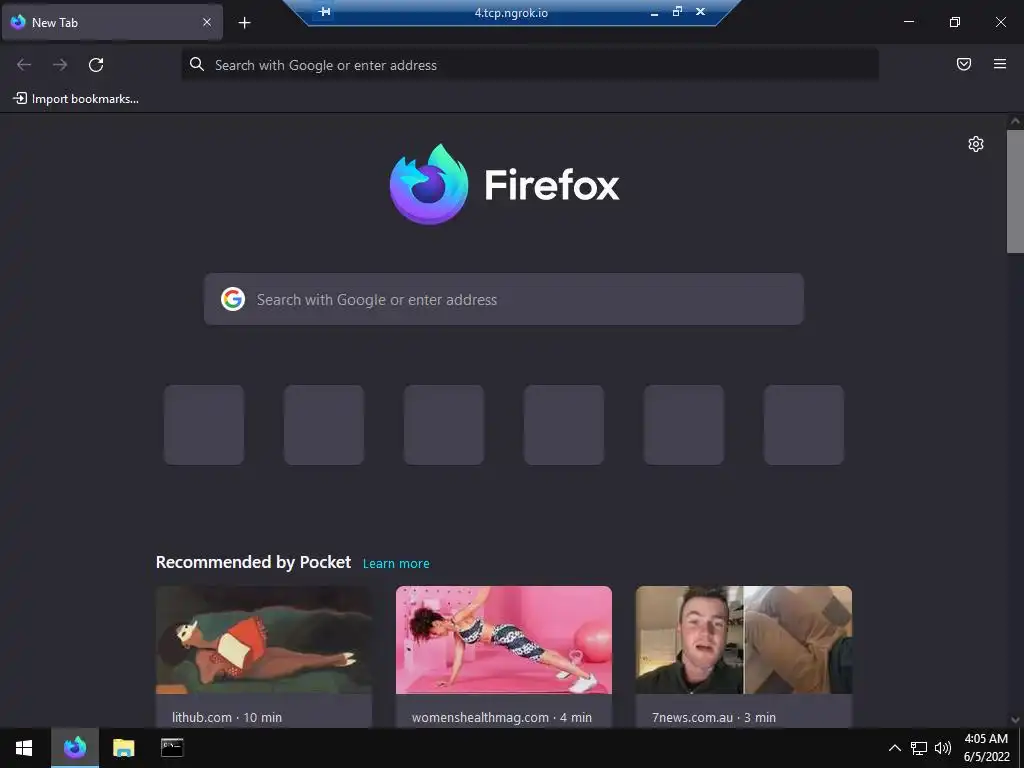Open the Windows Start menu
This screenshot has height=768, width=1024.
click(x=24, y=748)
